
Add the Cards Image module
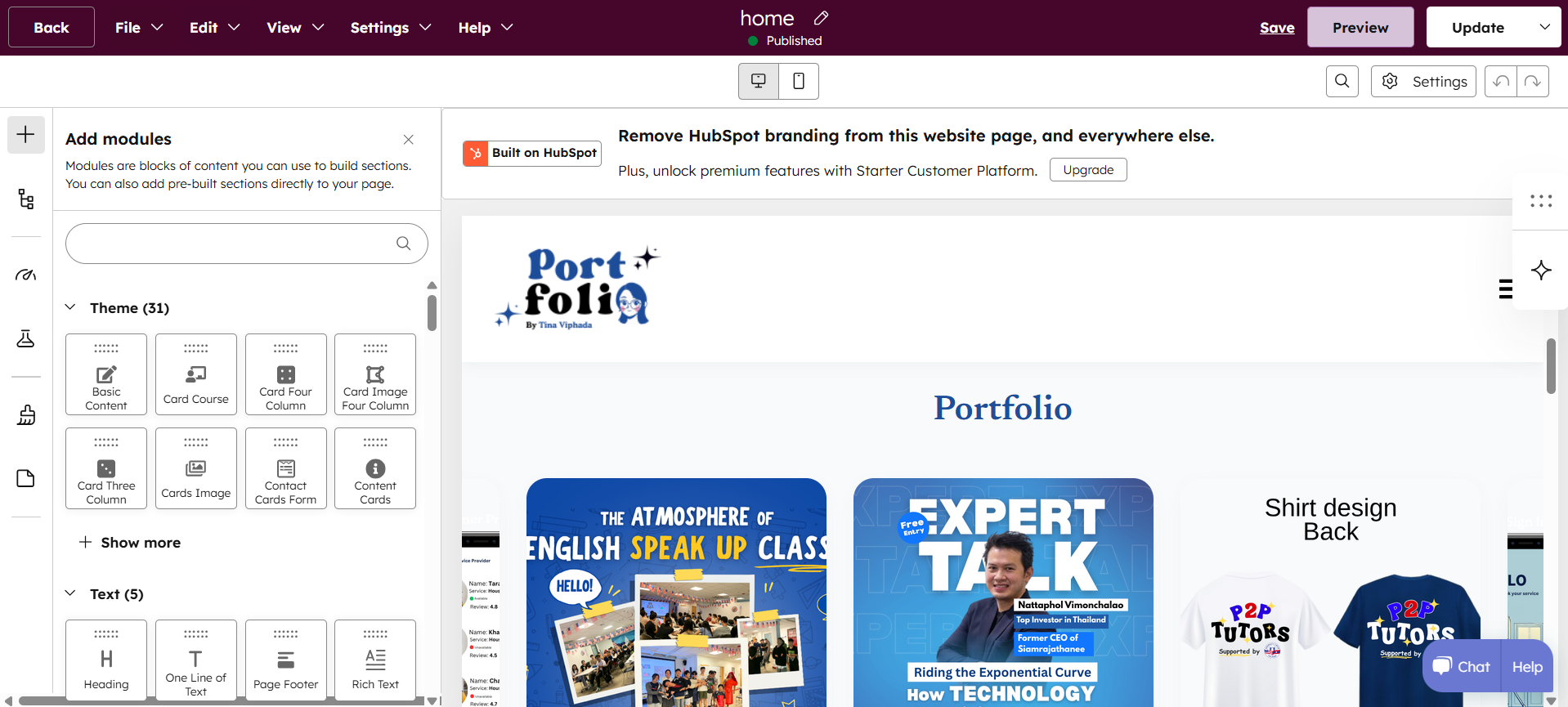click(x=196, y=468)
